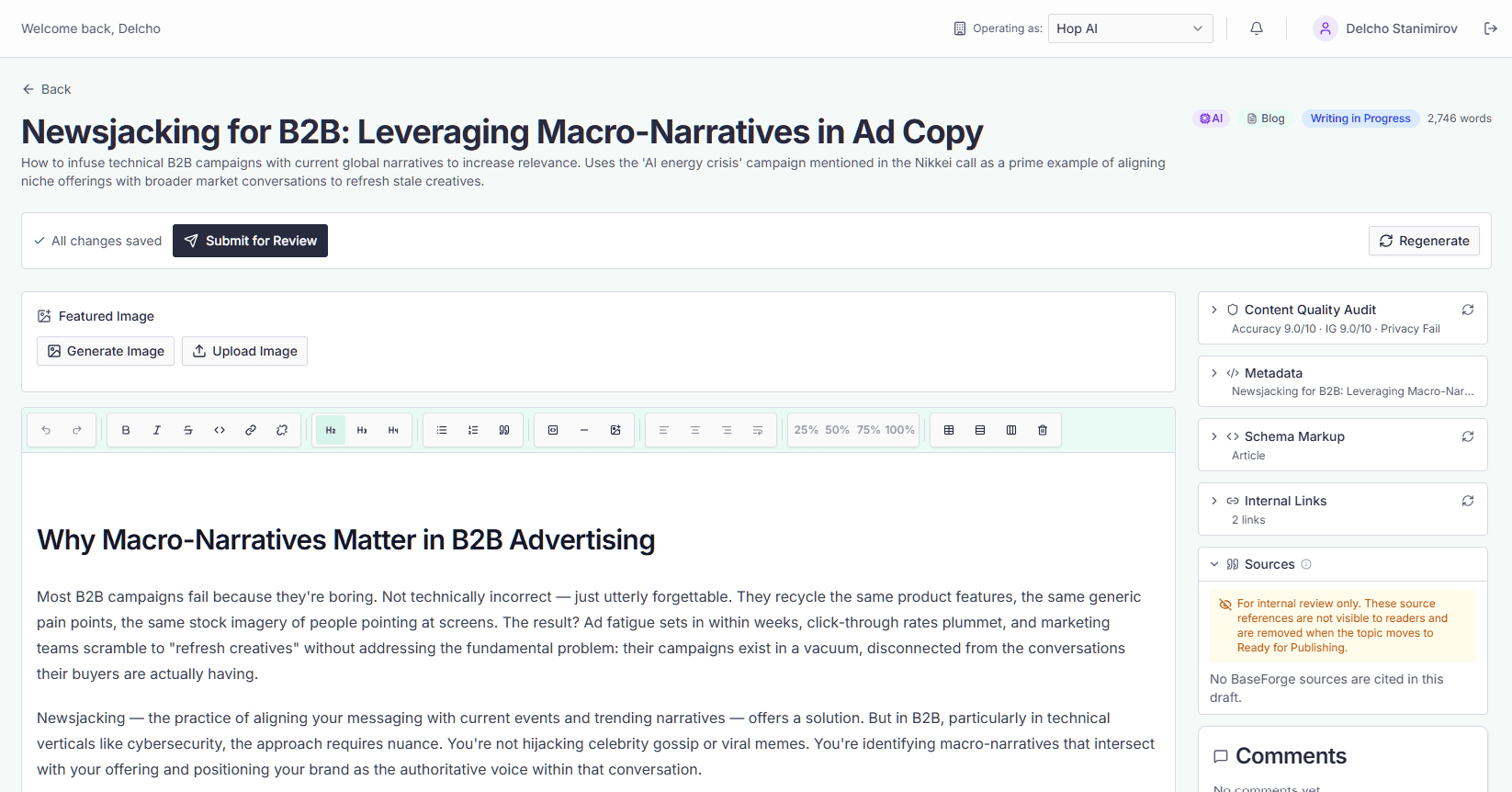Insert a code block
Viewport: 1512px width, 792px height.
[553, 430]
